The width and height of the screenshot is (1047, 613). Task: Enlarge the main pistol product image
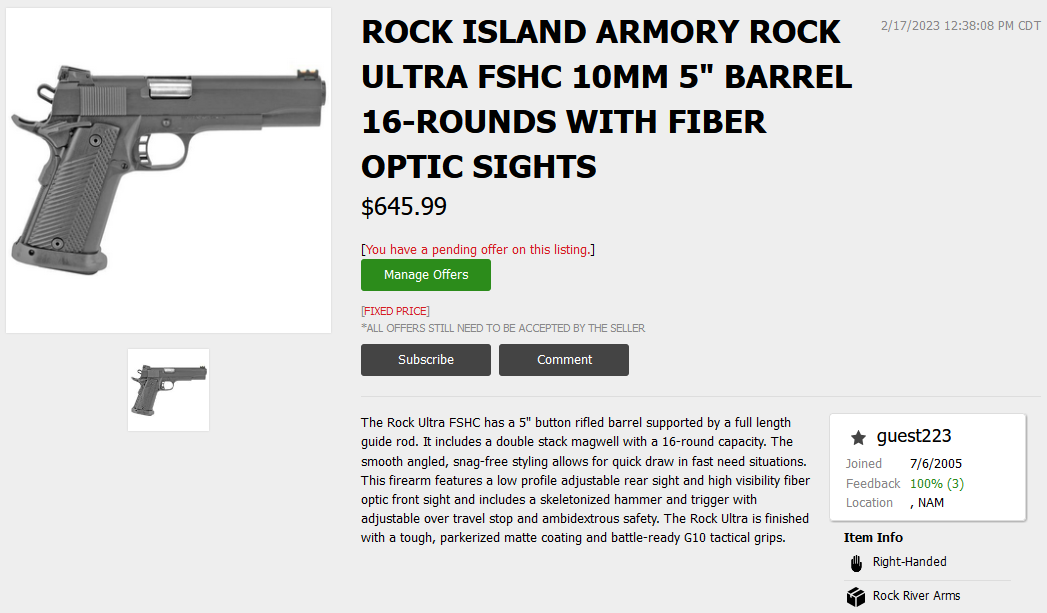(x=168, y=170)
